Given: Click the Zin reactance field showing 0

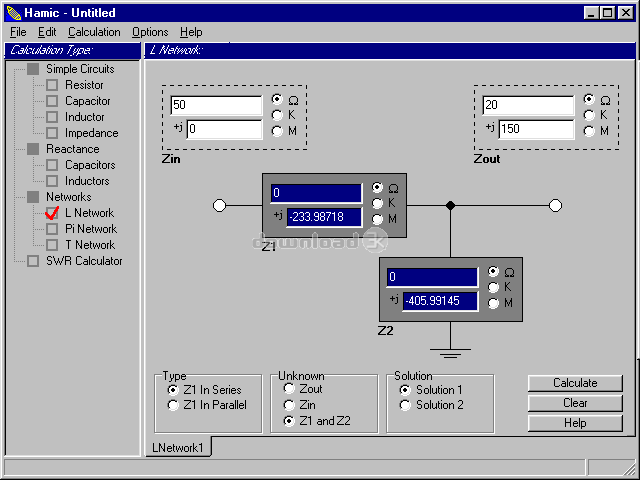Looking at the screenshot, I should pos(224,129).
